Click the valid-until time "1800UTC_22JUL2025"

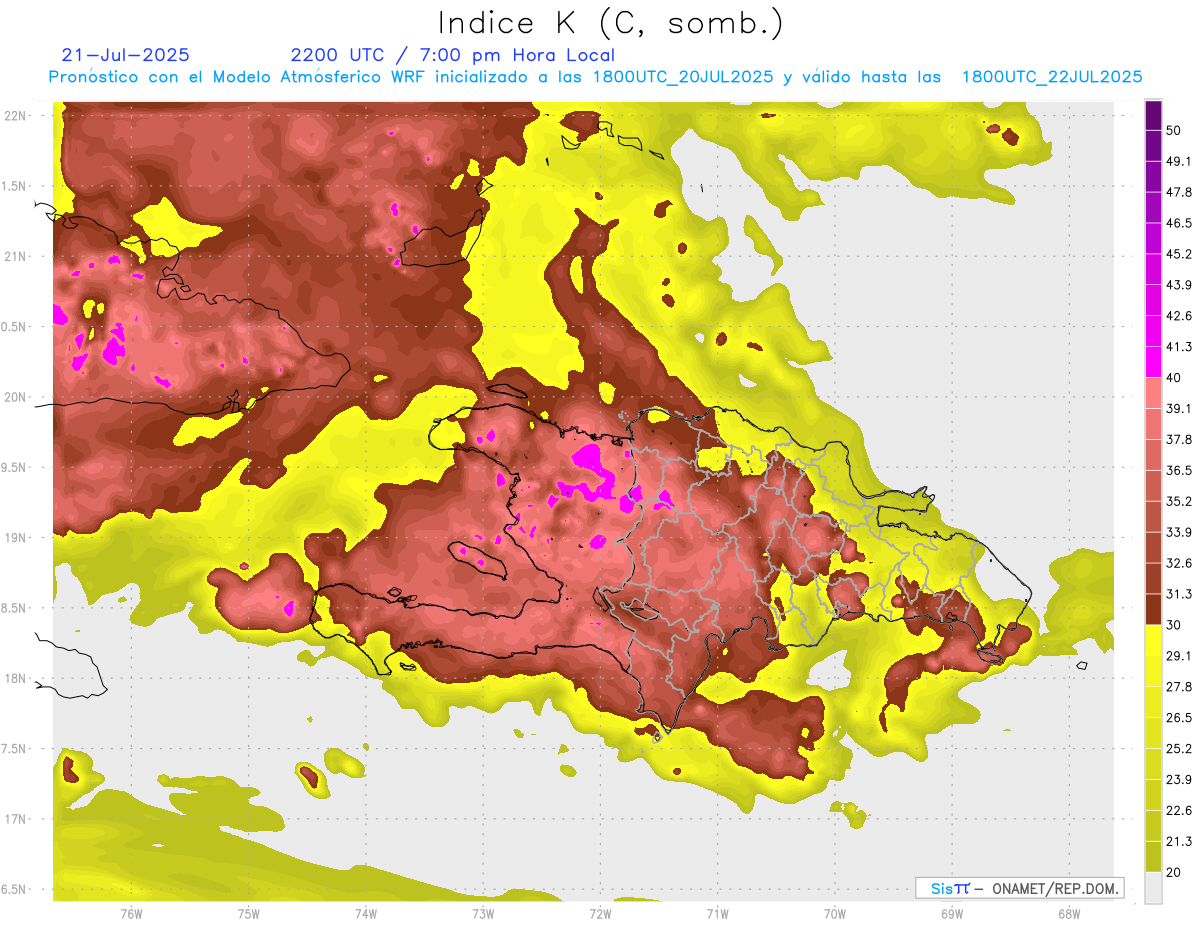point(1052,77)
